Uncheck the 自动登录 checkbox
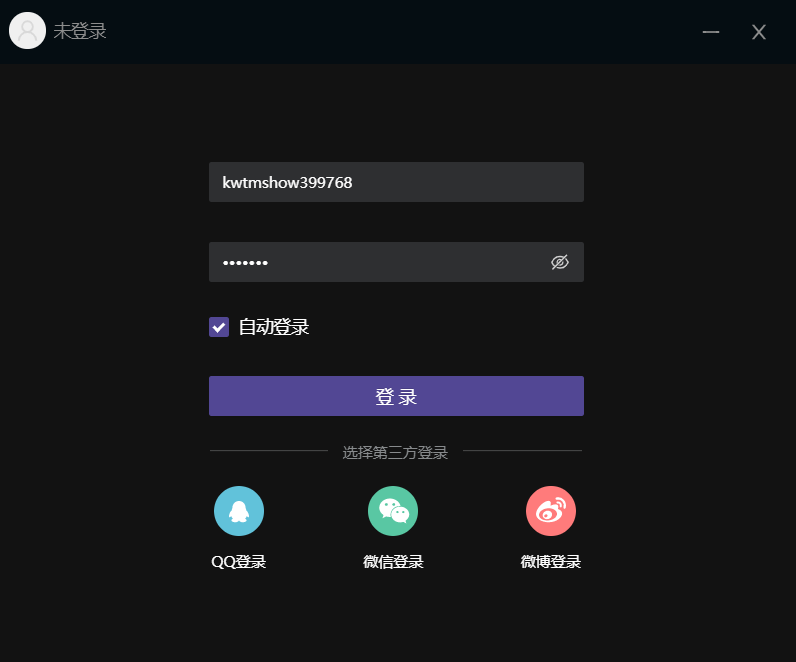 pos(219,327)
